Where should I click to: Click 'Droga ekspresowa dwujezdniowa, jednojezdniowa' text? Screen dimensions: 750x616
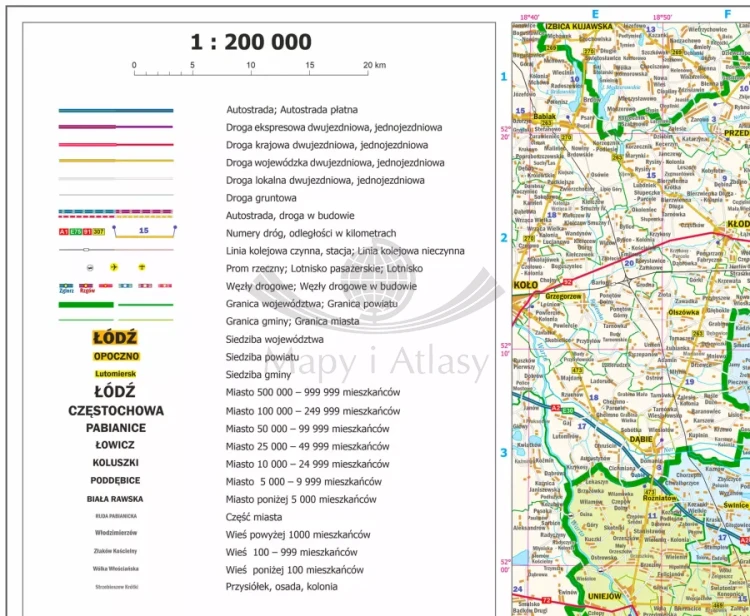[x=334, y=128]
